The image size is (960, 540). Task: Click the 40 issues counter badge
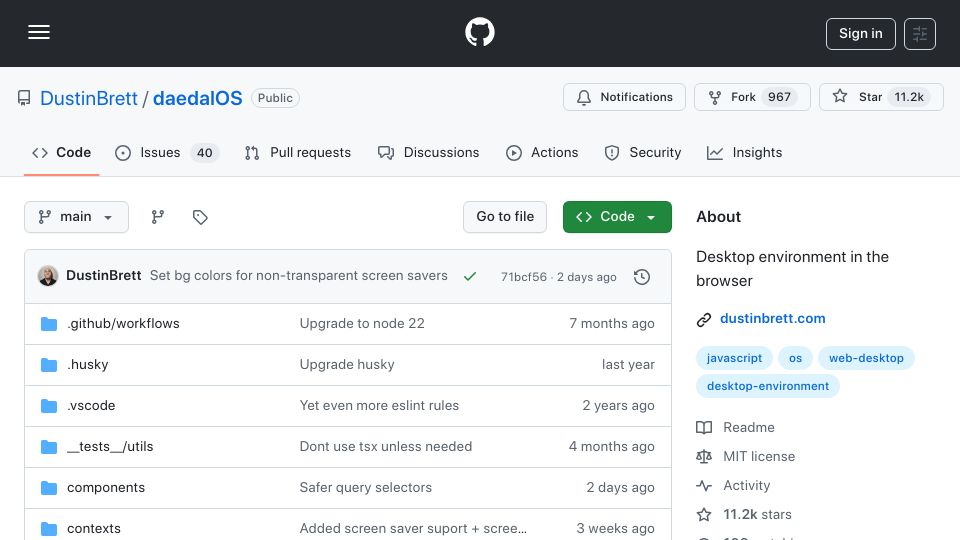pos(204,152)
